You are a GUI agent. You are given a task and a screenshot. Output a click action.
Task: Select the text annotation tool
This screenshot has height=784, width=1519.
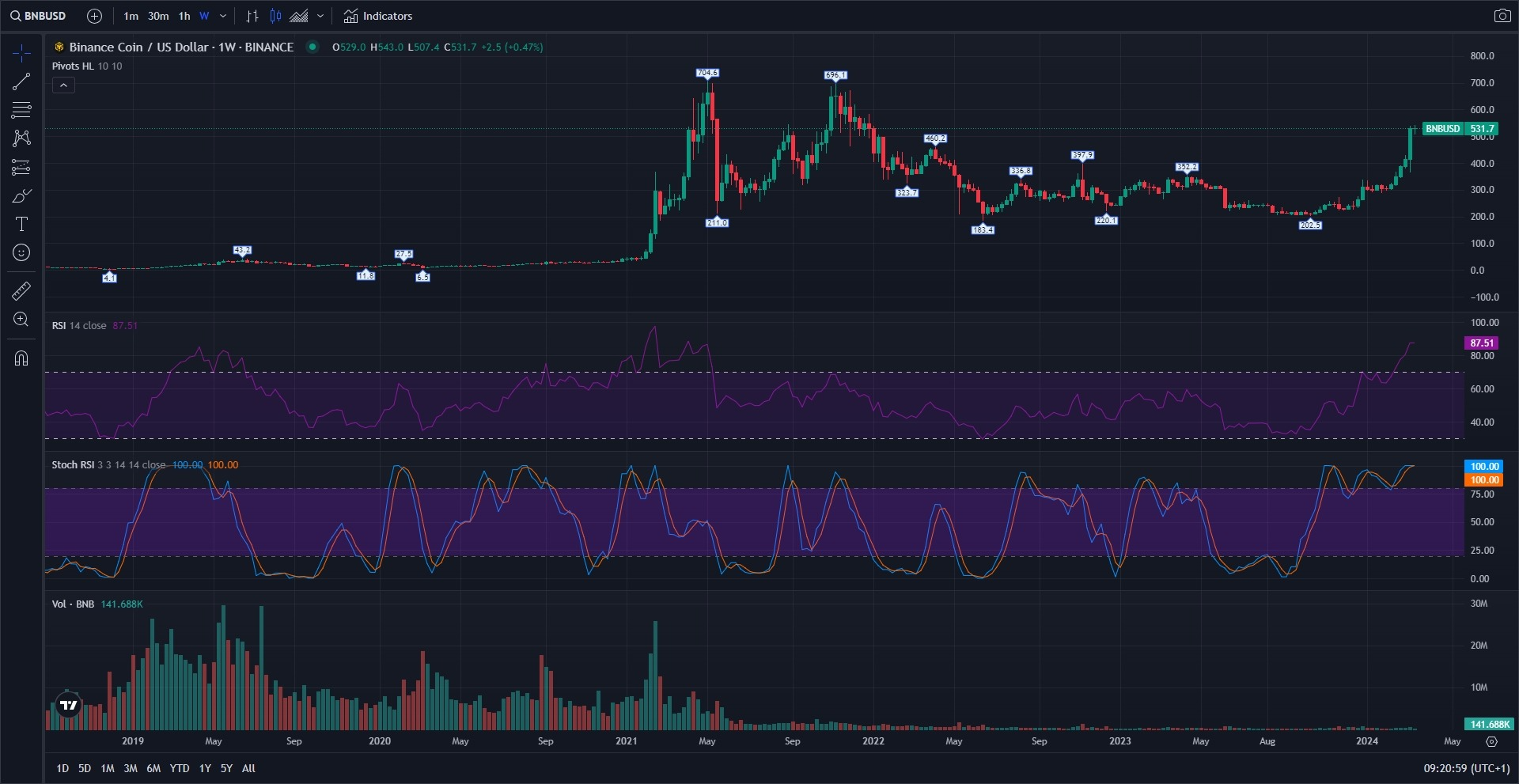tap(21, 224)
